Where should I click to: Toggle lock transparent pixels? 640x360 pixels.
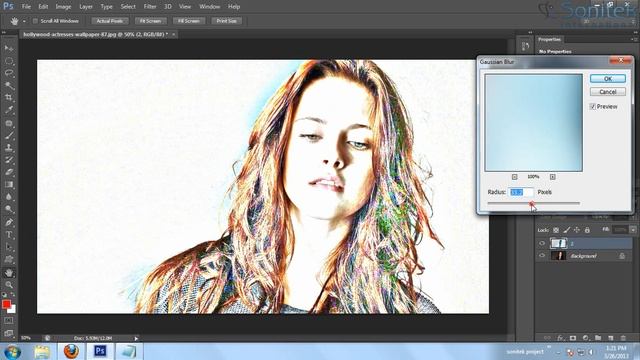556,230
